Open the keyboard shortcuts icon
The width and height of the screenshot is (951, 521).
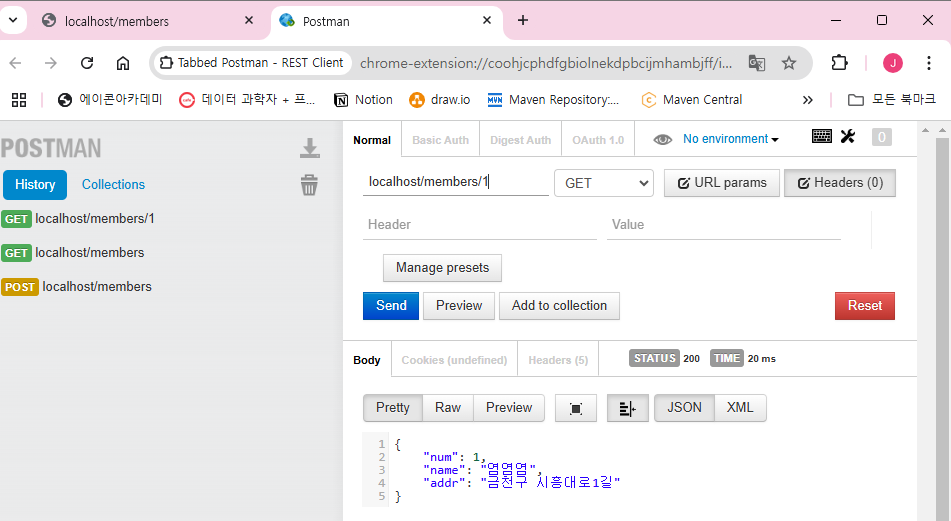tap(822, 136)
